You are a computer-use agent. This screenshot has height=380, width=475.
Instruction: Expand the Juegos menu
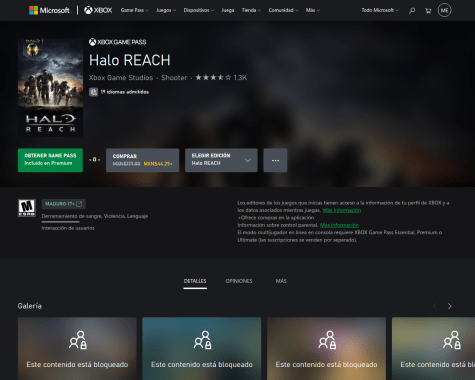point(166,10)
